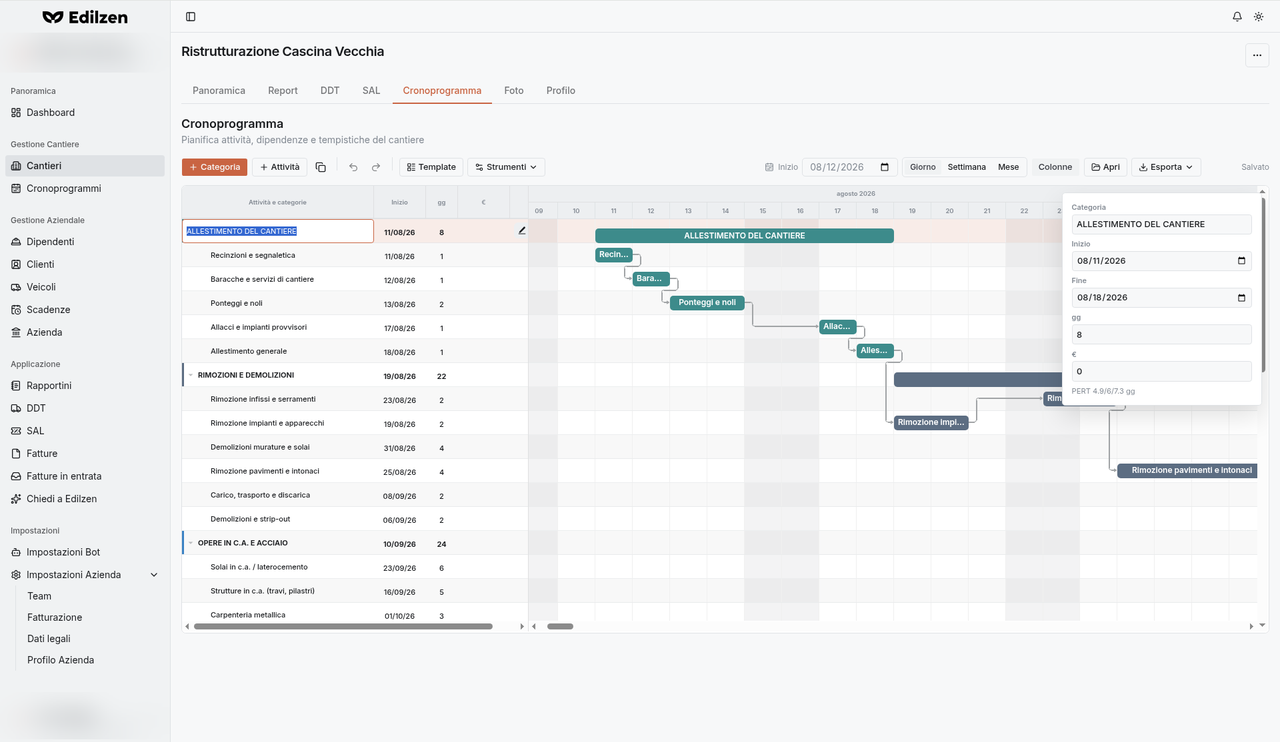Click the activity table horizontal scrollbar

343,626
